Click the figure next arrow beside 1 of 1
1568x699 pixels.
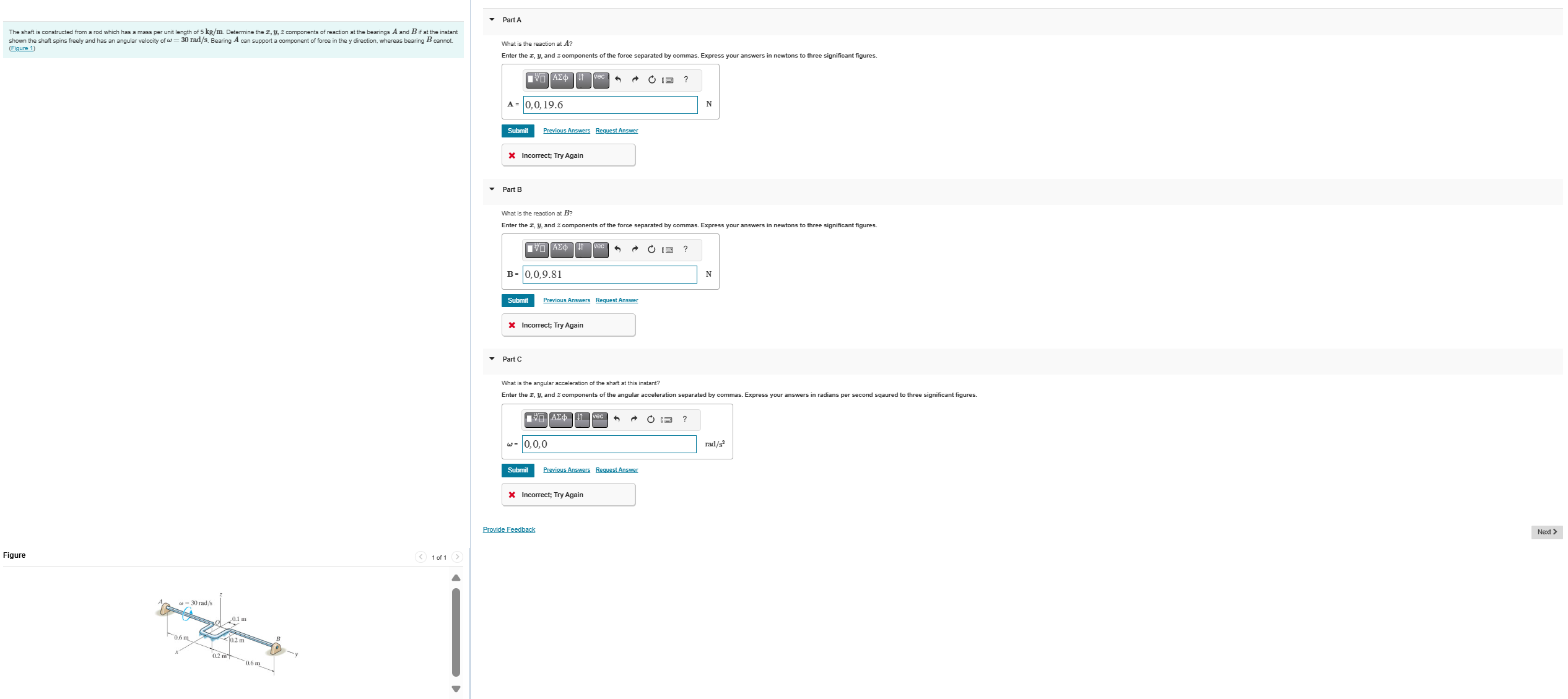457,557
